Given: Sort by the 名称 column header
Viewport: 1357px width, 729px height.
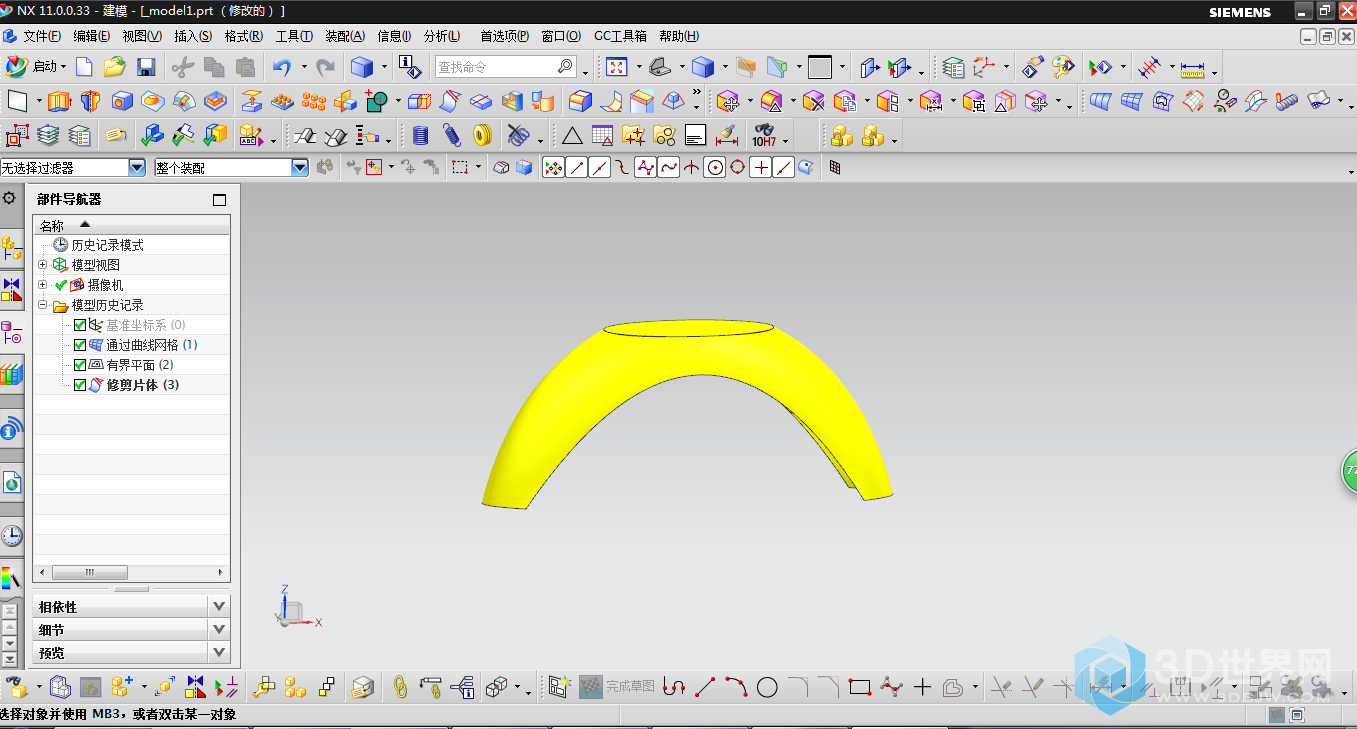Looking at the screenshot, I should [x=131, y=226].
